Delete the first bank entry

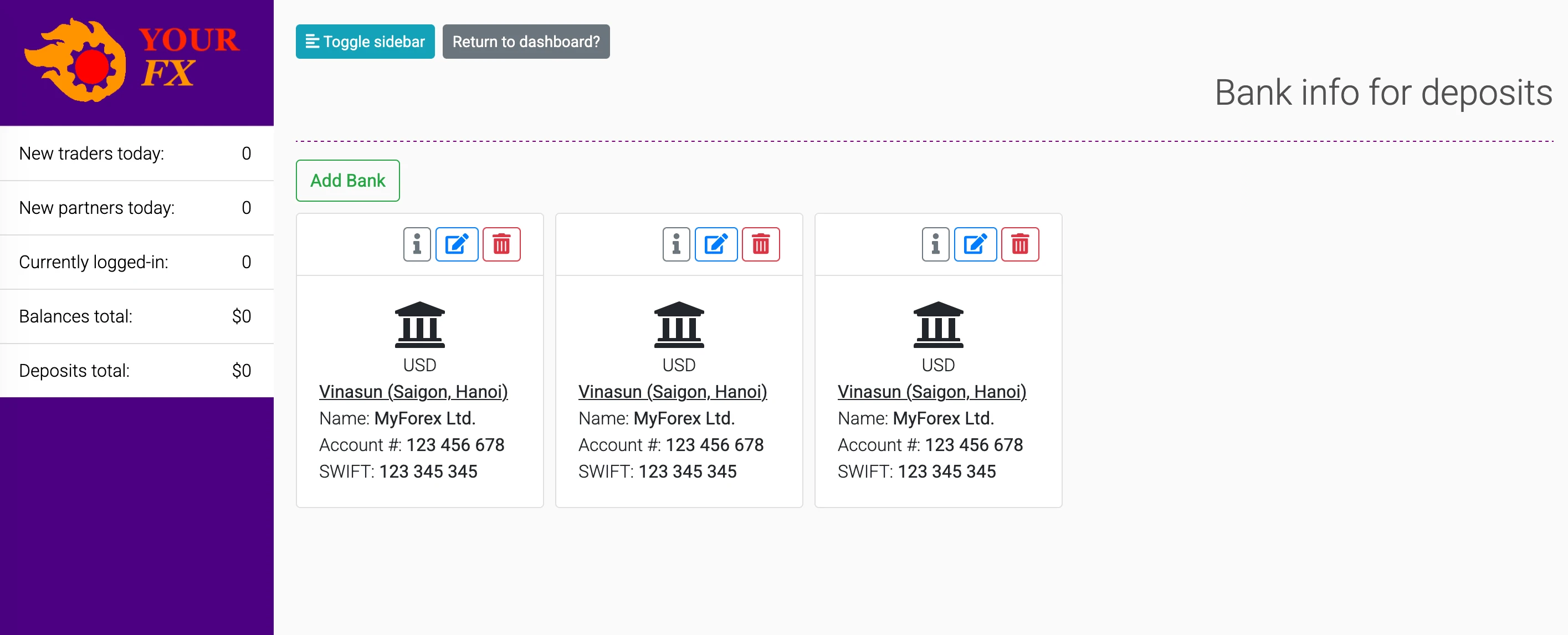pyautogui.click(x=501, y=244)
